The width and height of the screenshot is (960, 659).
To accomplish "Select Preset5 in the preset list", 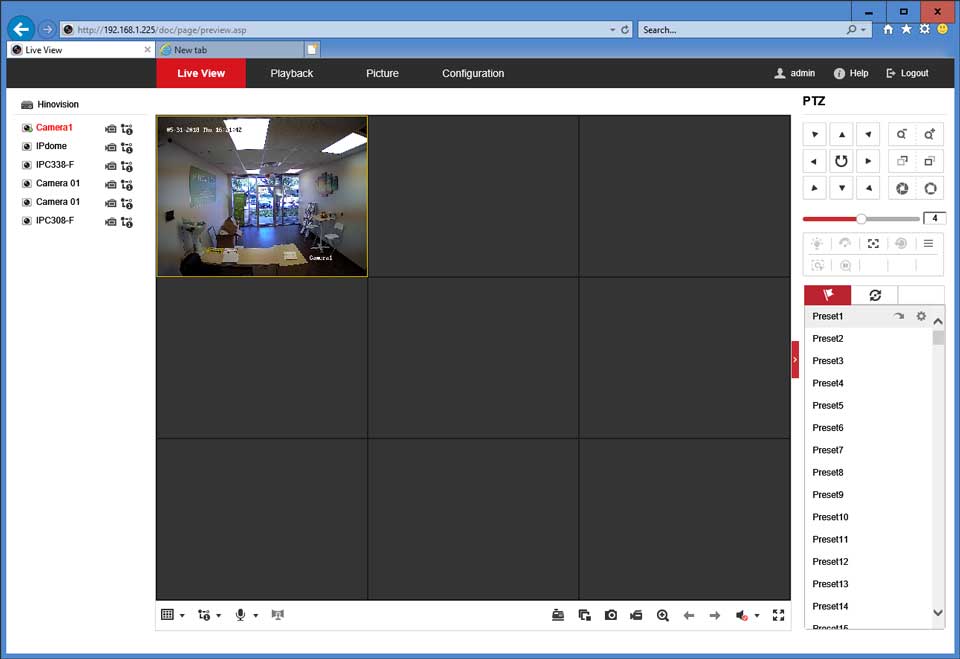I will (x=828, y=405).
